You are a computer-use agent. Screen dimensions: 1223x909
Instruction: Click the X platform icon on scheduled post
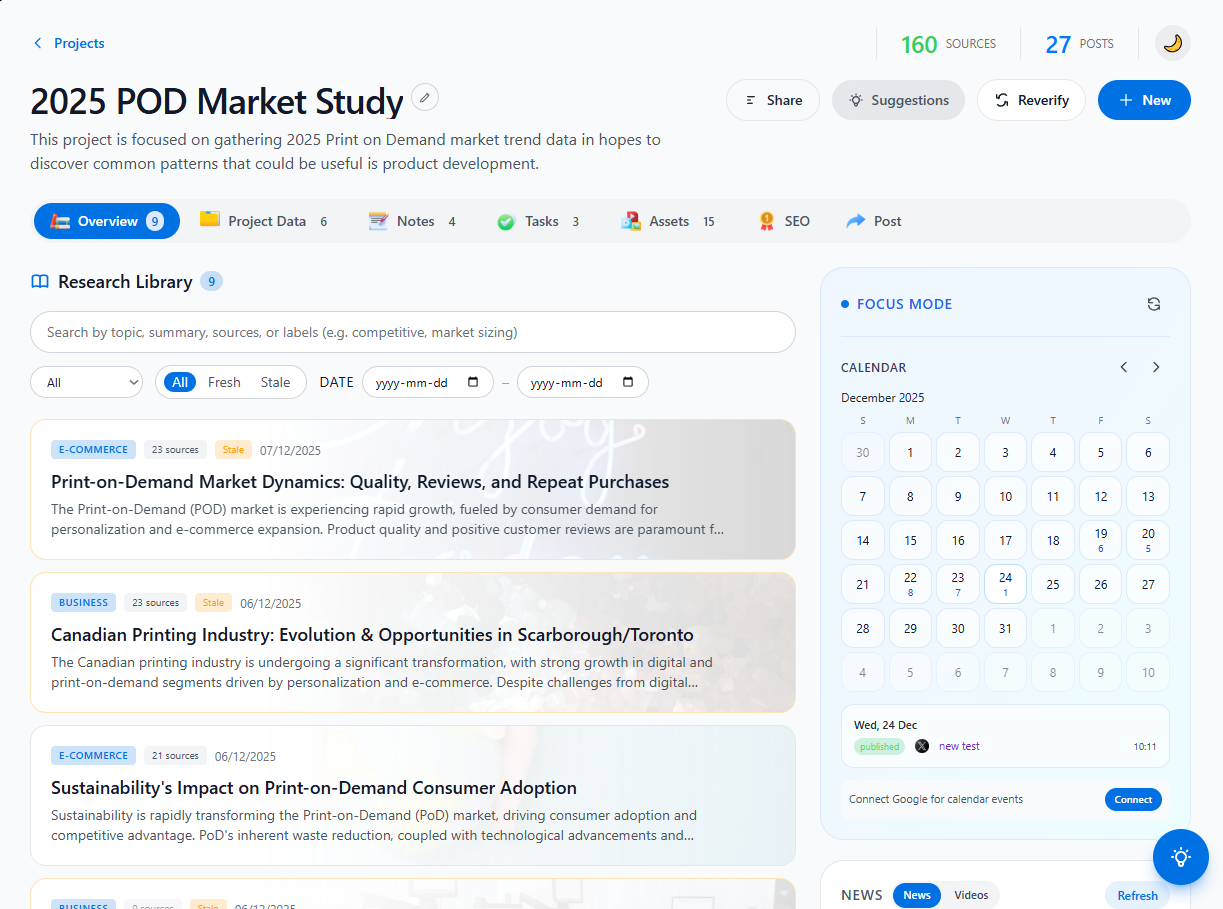pos(921,746)
